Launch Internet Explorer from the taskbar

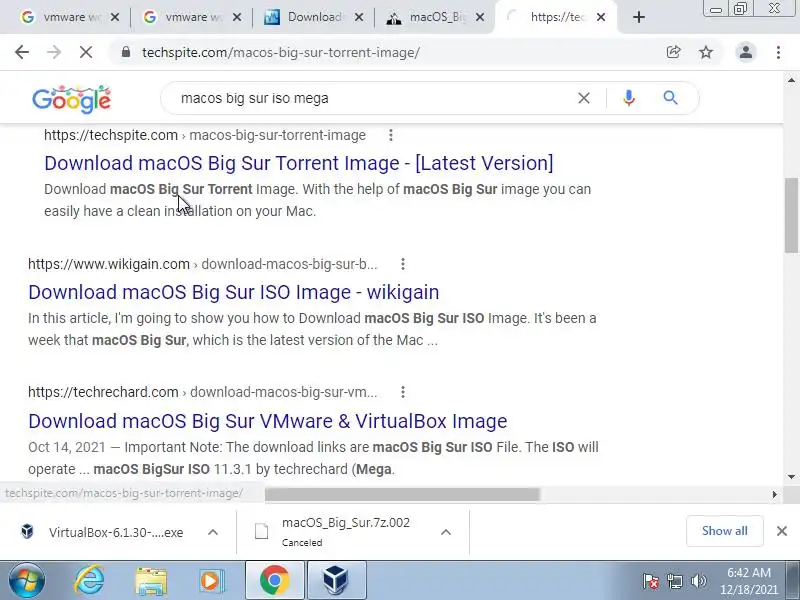click(x=89, y=581)
